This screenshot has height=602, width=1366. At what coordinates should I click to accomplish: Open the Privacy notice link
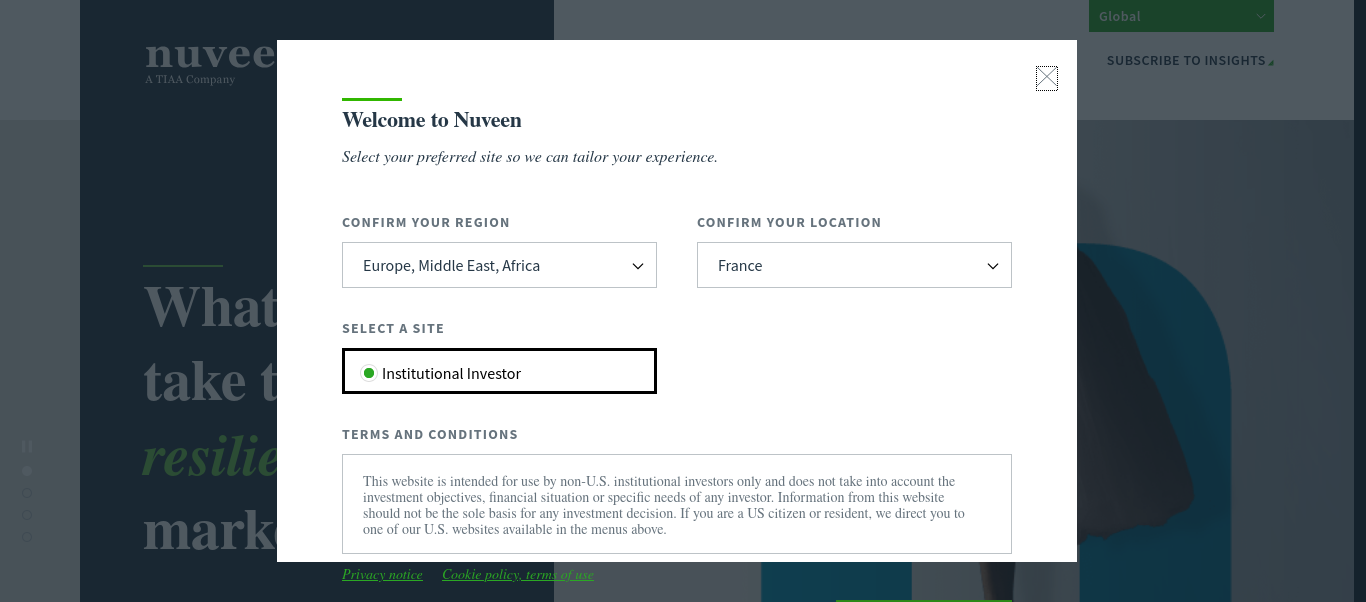[382, 575]
